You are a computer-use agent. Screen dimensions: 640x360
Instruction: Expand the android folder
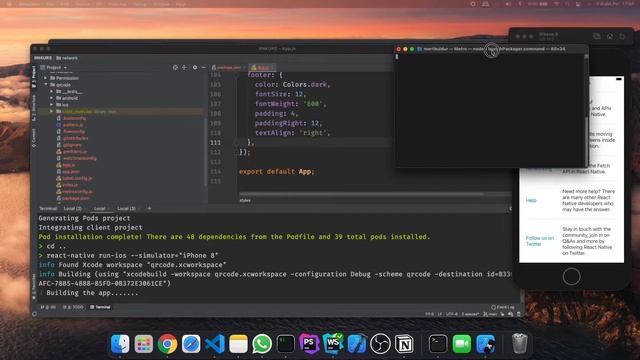51,98
